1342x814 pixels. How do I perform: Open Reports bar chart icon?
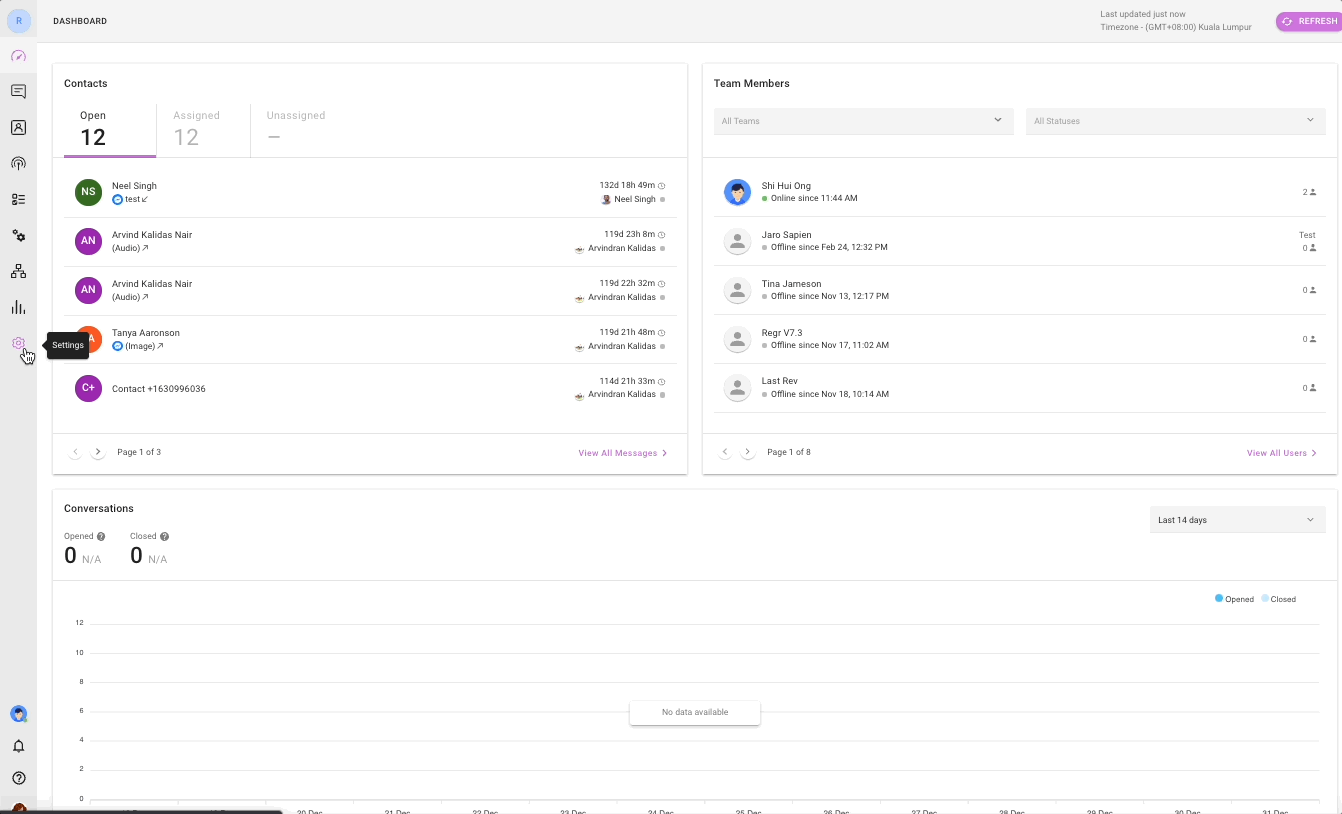(x=18, y=308)
